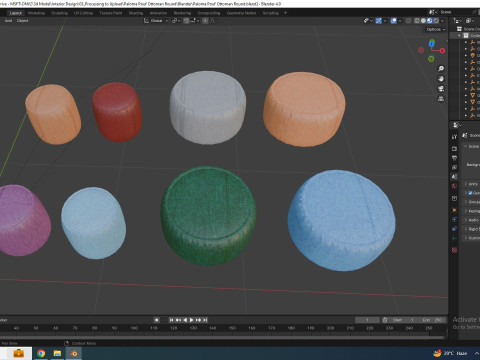Screen dimensions: 480x360
Task: Click the hand pan view icon
Action: [x=441, y=79]
